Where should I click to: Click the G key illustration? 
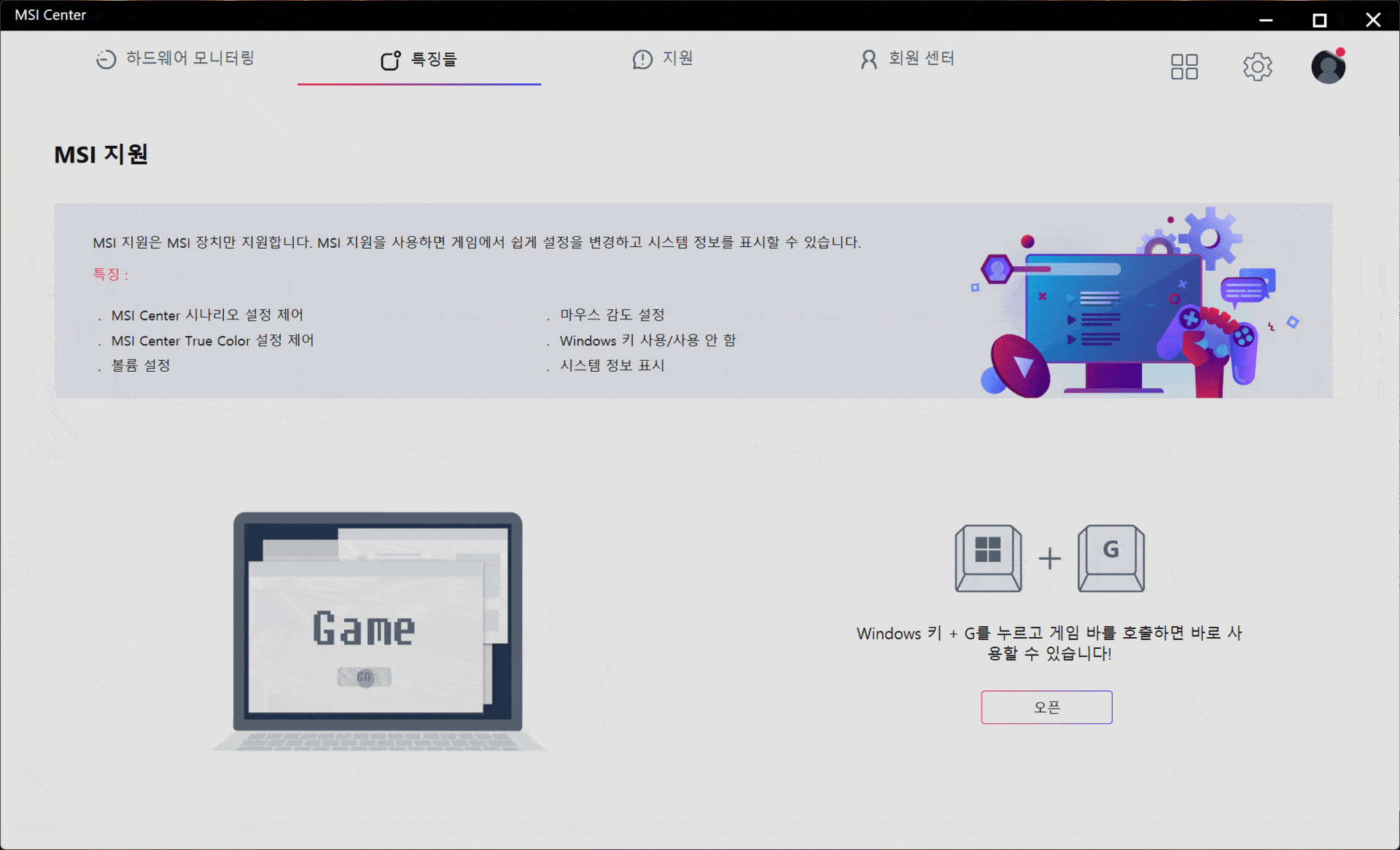tap(1111, 558)
